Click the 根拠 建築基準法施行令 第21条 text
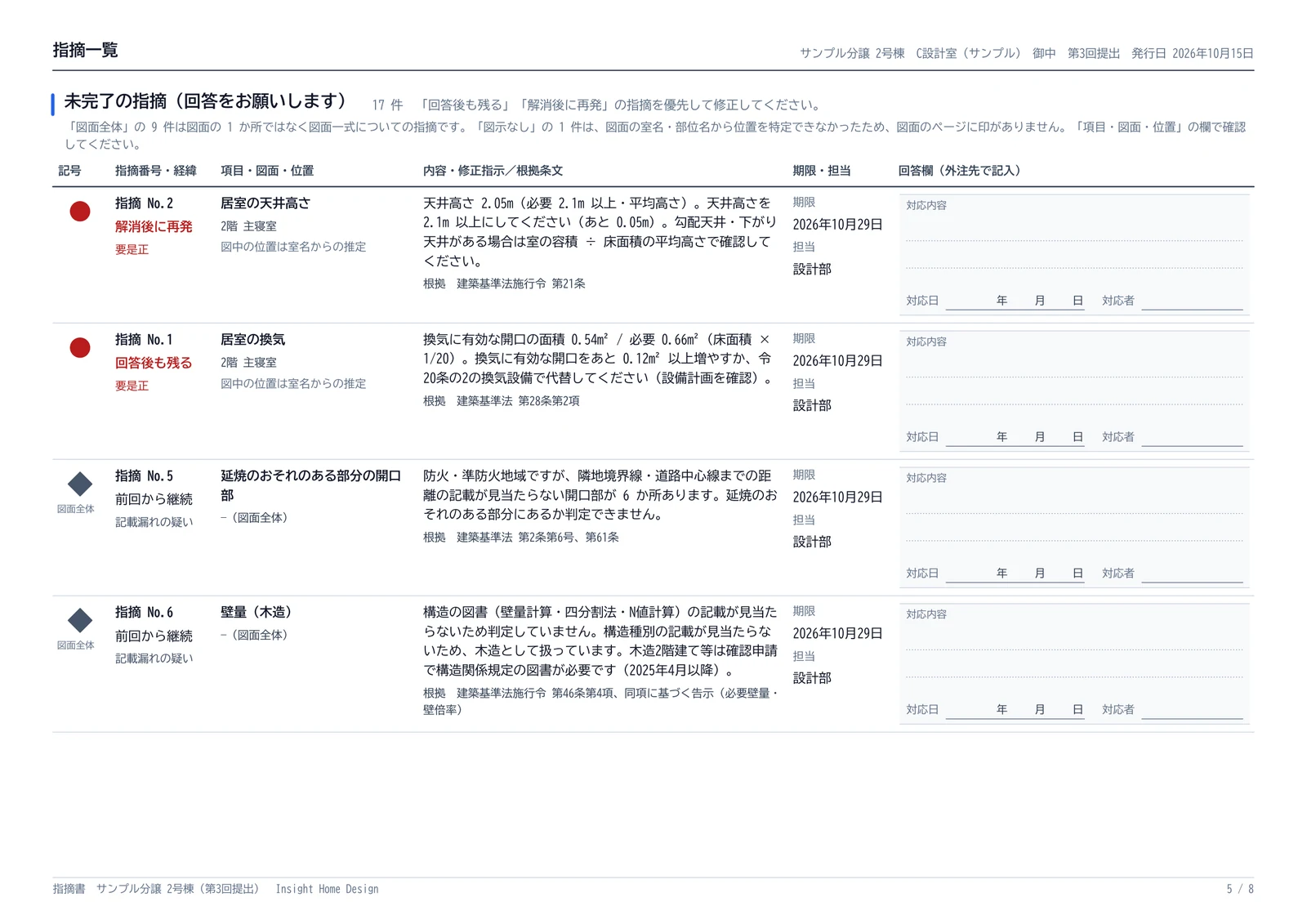The image size is (1307, 924). pyautogui.click(x=504, y=284)
